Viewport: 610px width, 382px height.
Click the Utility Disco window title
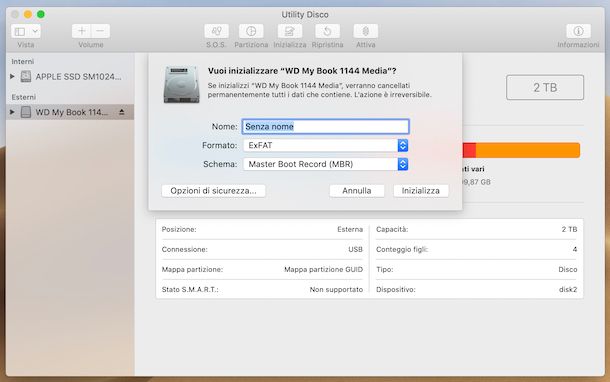[305, 14]
